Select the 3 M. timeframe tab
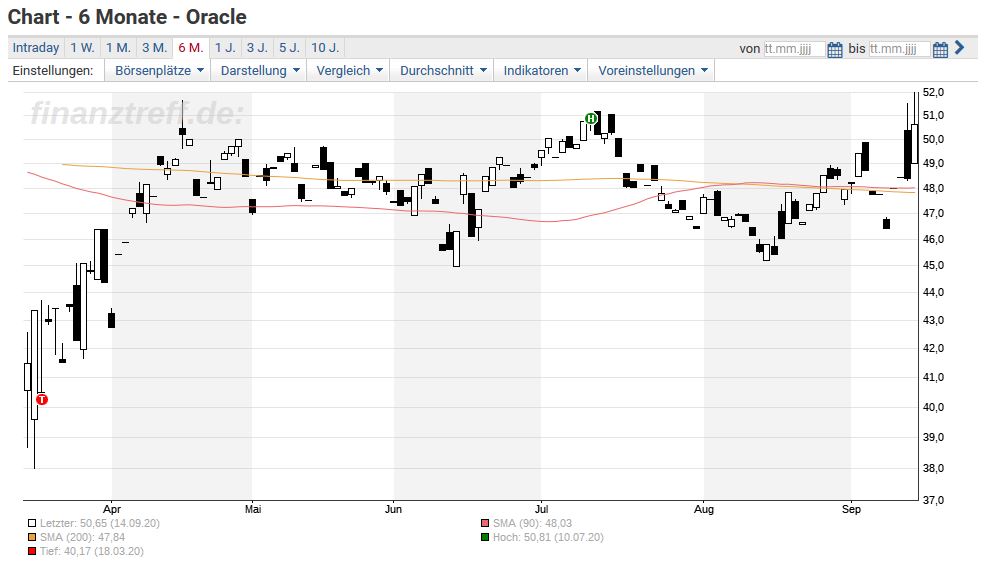Image resolution: width=989 pixels, height=575 pixels. point(154,48)
